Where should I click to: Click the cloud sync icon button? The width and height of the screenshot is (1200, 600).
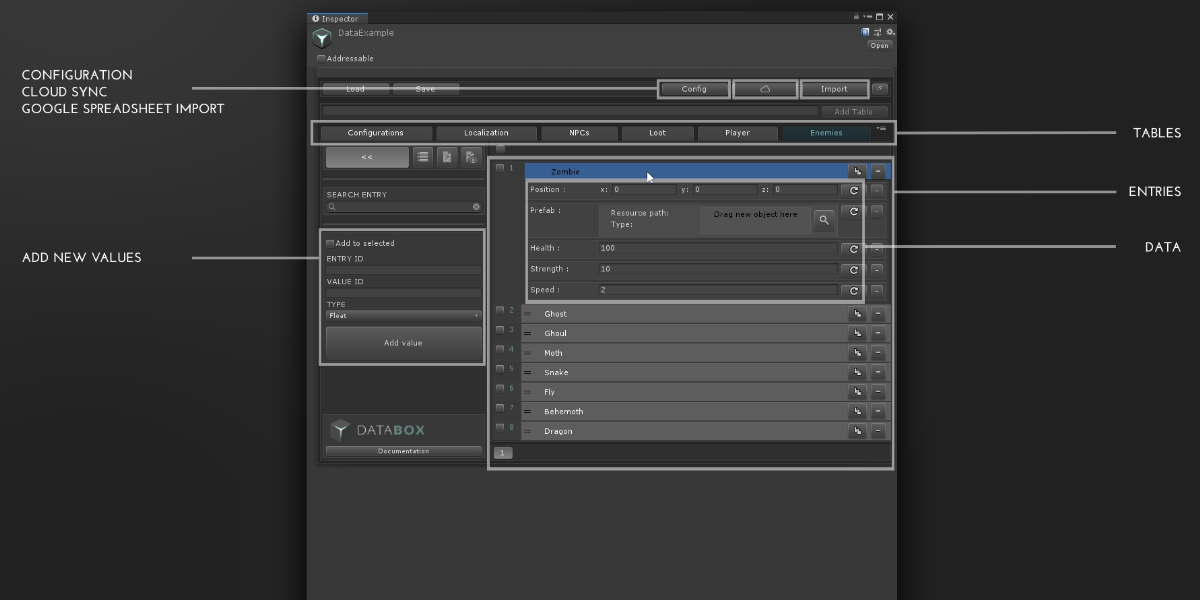click(x=765, y=89)
